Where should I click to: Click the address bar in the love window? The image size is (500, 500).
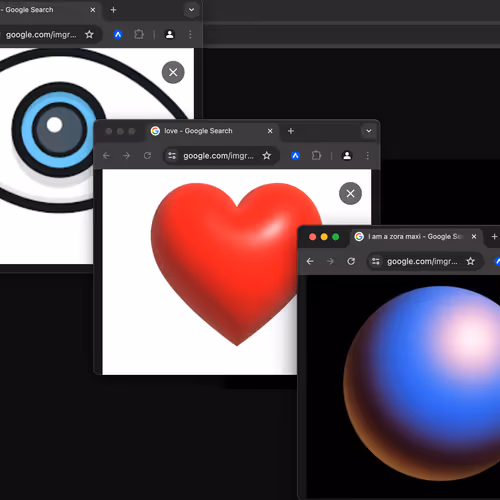point(221,156)
